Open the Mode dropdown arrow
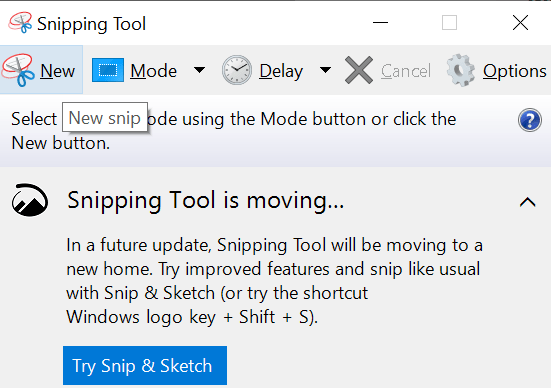 199,70
